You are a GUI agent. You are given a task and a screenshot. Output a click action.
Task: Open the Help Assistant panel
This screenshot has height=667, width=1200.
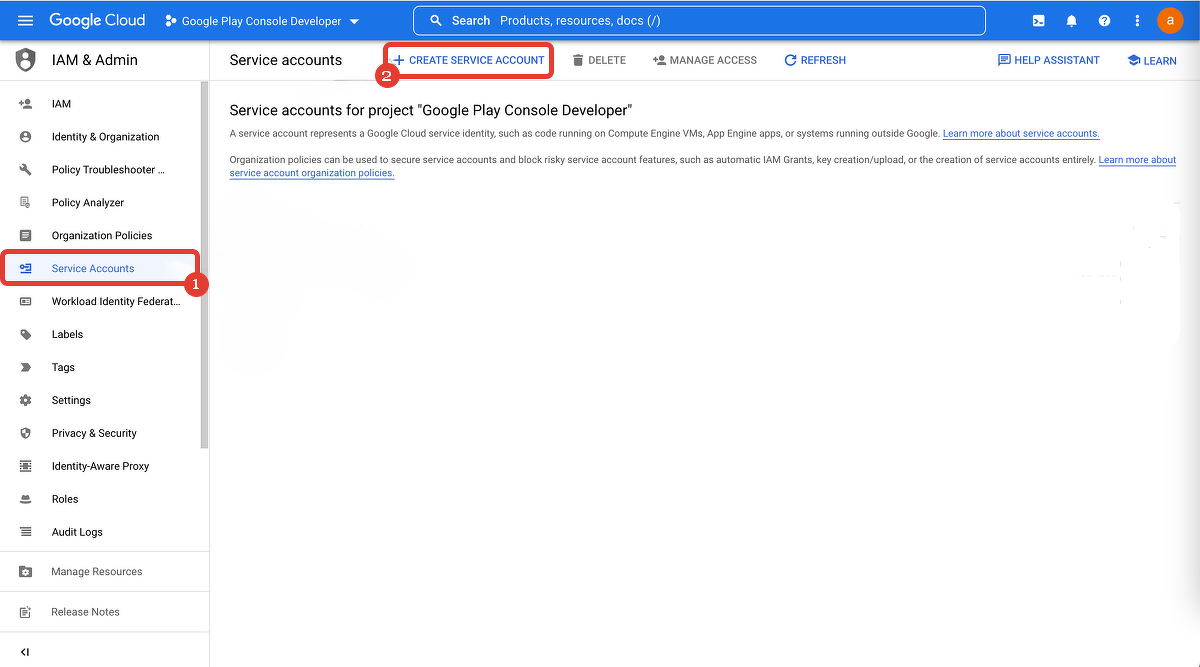pos(1048,60)
